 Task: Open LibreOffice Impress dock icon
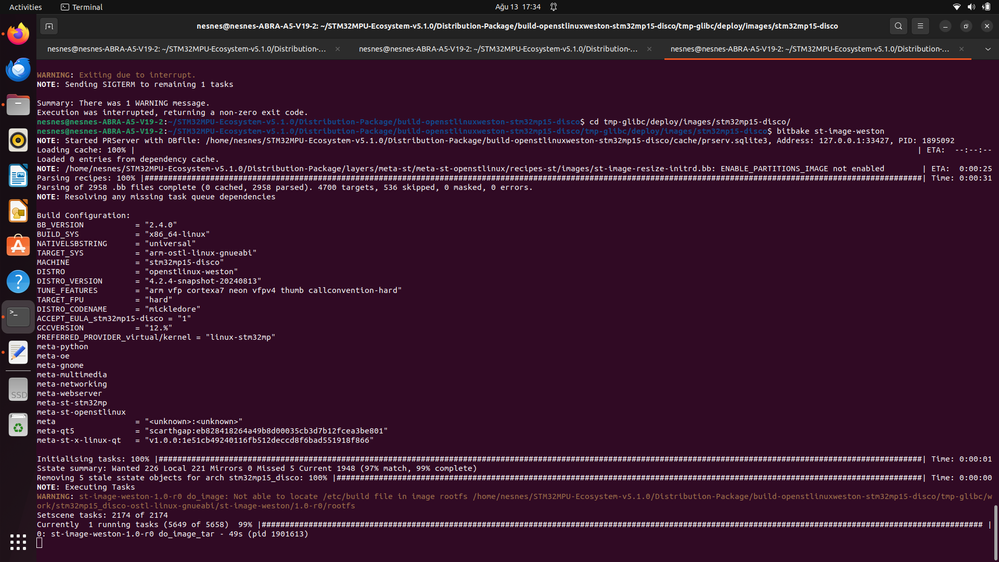(x=18, y=211)
